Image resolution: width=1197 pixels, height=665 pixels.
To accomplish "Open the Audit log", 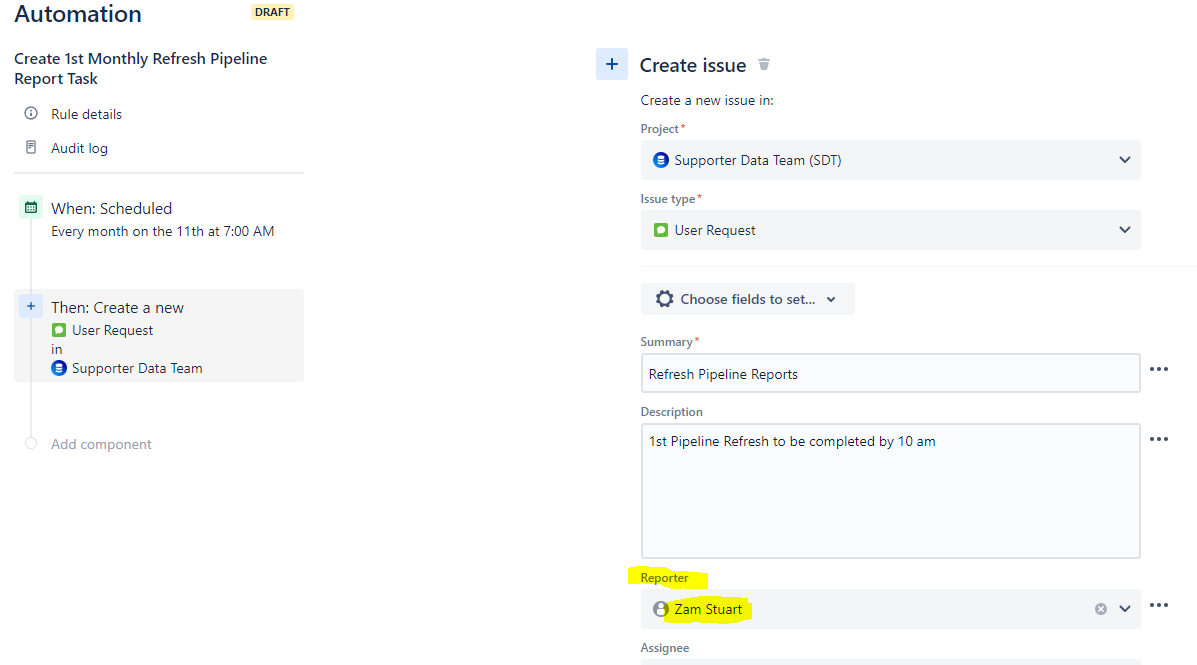I will (x=79, y=148).
